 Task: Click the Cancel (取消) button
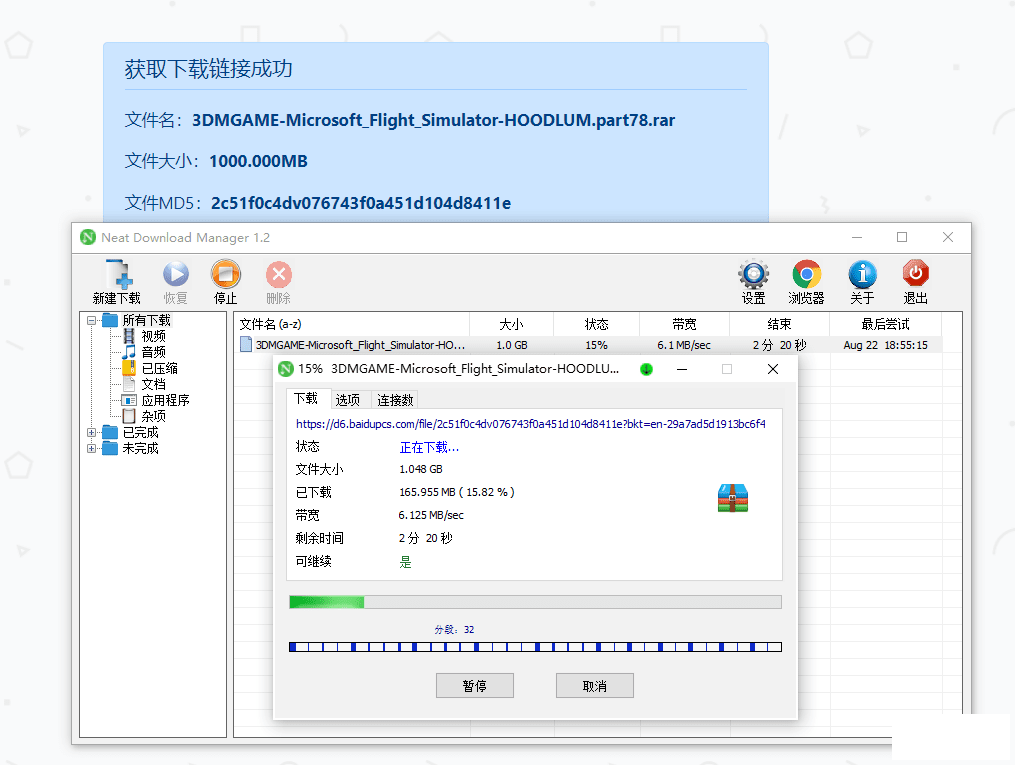(x=594, y=686)
